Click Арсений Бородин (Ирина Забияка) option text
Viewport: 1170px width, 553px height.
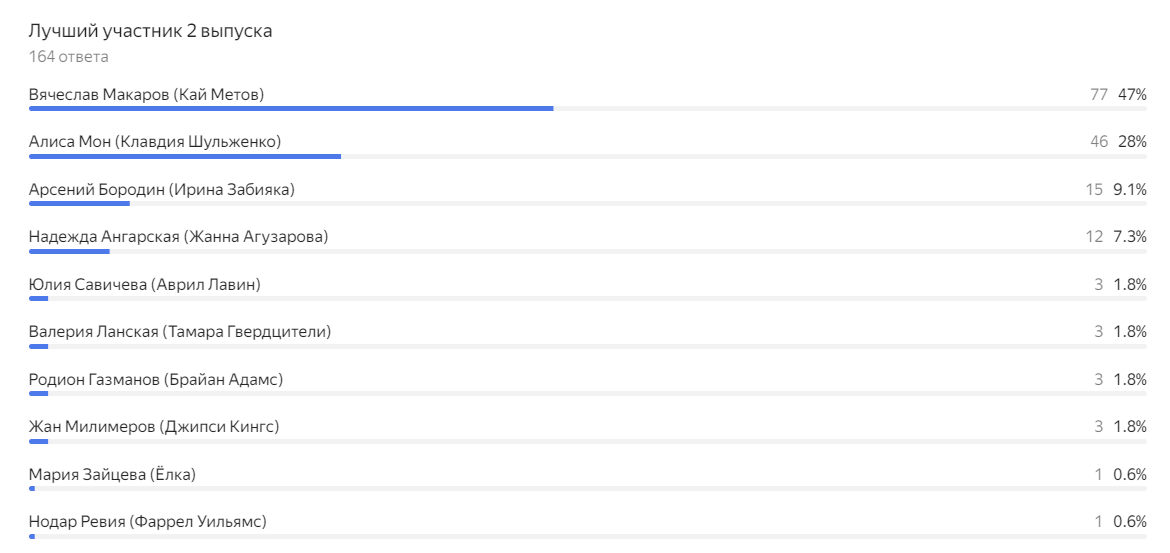[162, 189]
